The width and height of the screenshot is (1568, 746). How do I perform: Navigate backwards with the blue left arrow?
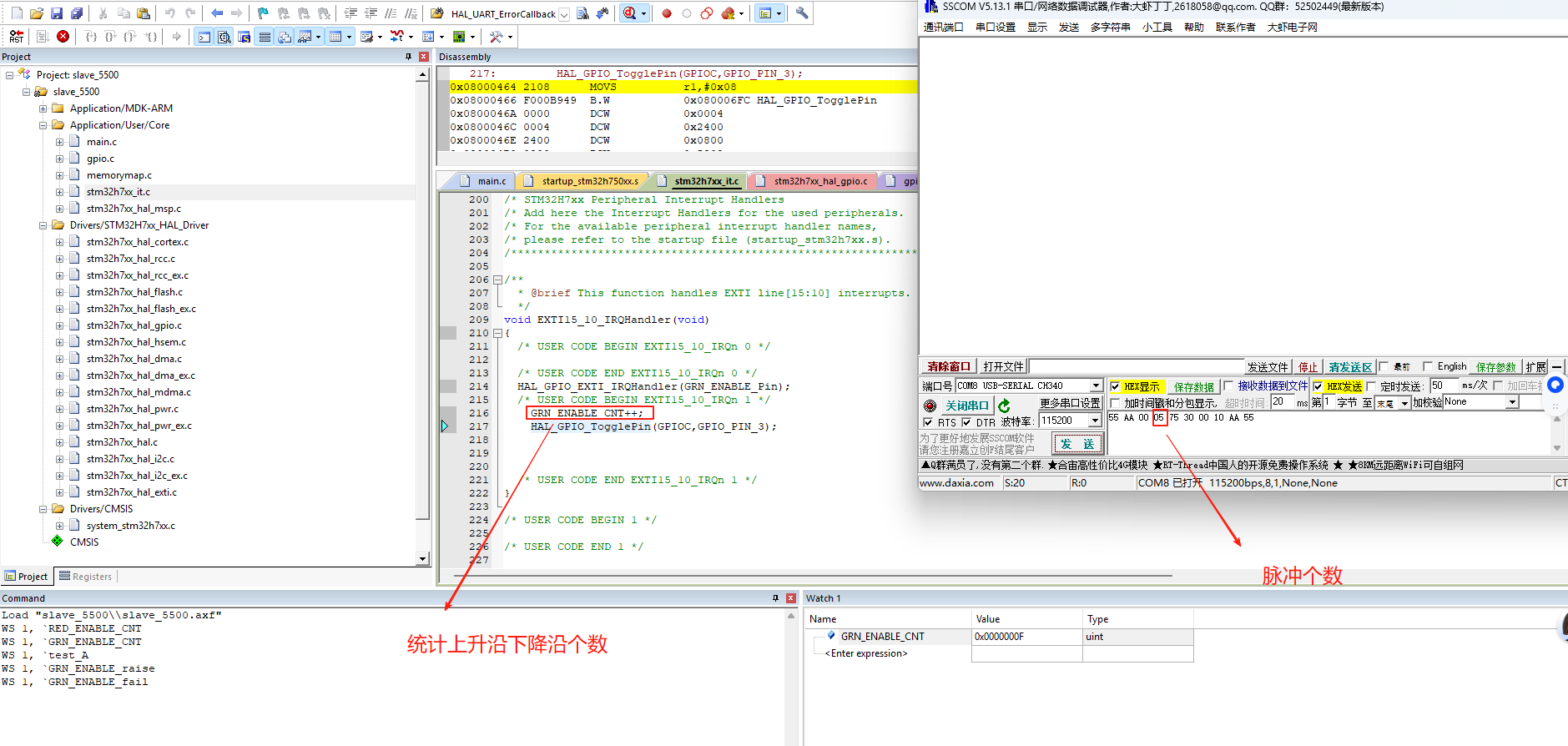coord(217,13)
